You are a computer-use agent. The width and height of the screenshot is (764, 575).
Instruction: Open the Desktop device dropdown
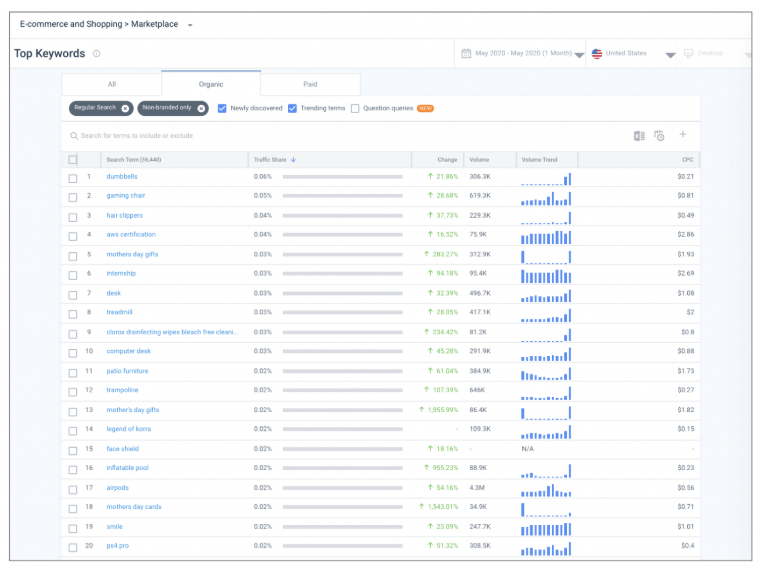click(748, 55)
